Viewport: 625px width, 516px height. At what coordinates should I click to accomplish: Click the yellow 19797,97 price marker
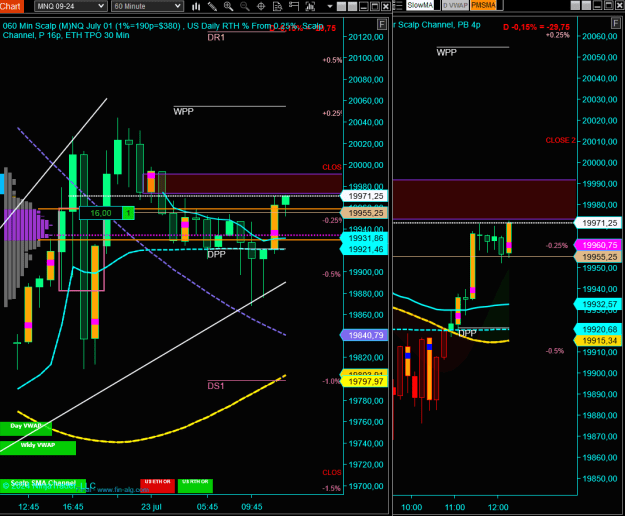tap(364, 382)
